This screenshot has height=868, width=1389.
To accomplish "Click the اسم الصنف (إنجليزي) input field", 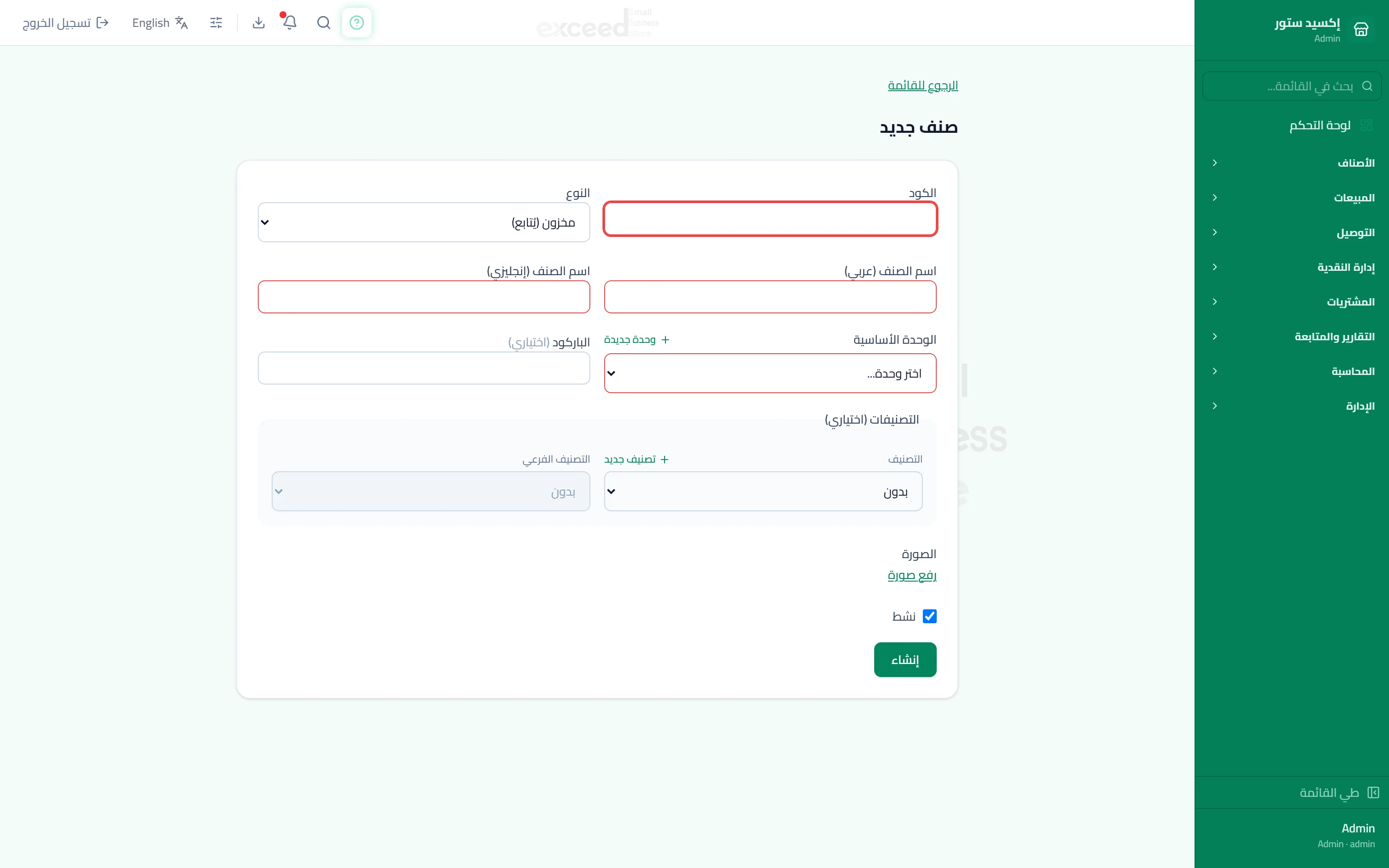I will pyautogui.click(x=424, y=297).
